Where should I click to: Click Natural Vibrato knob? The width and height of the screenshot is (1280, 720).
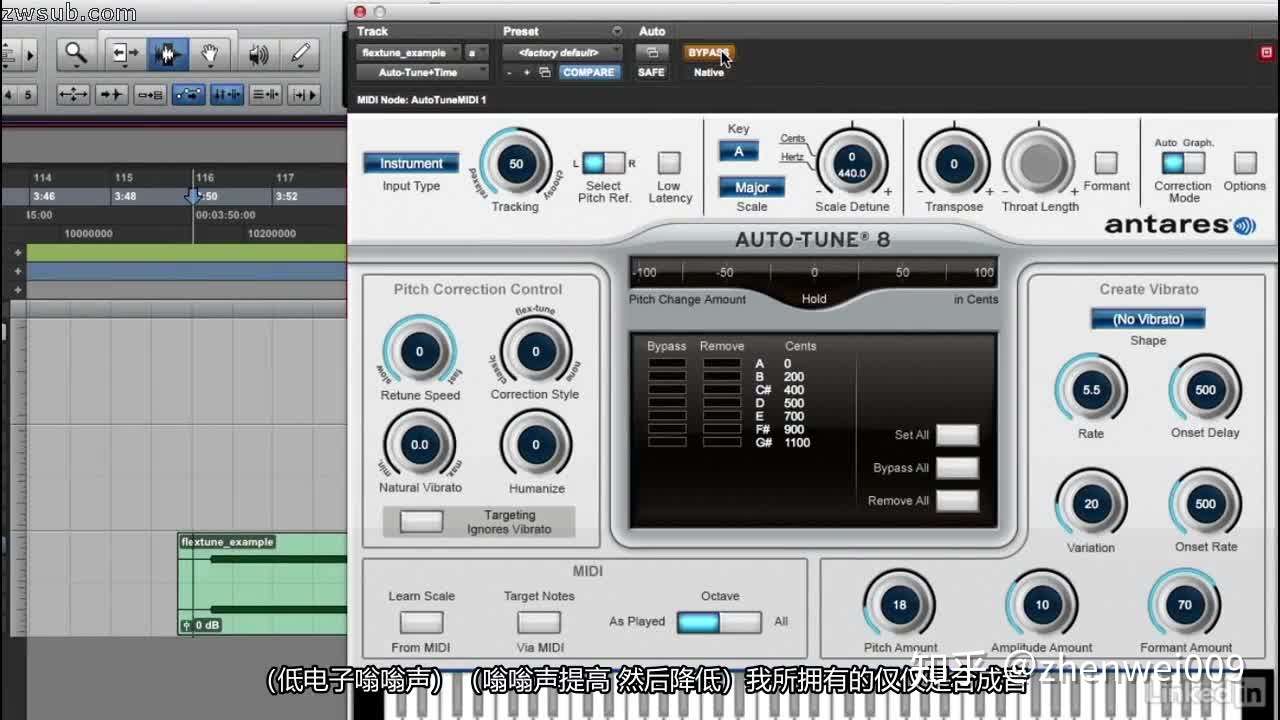click(419, 445)
